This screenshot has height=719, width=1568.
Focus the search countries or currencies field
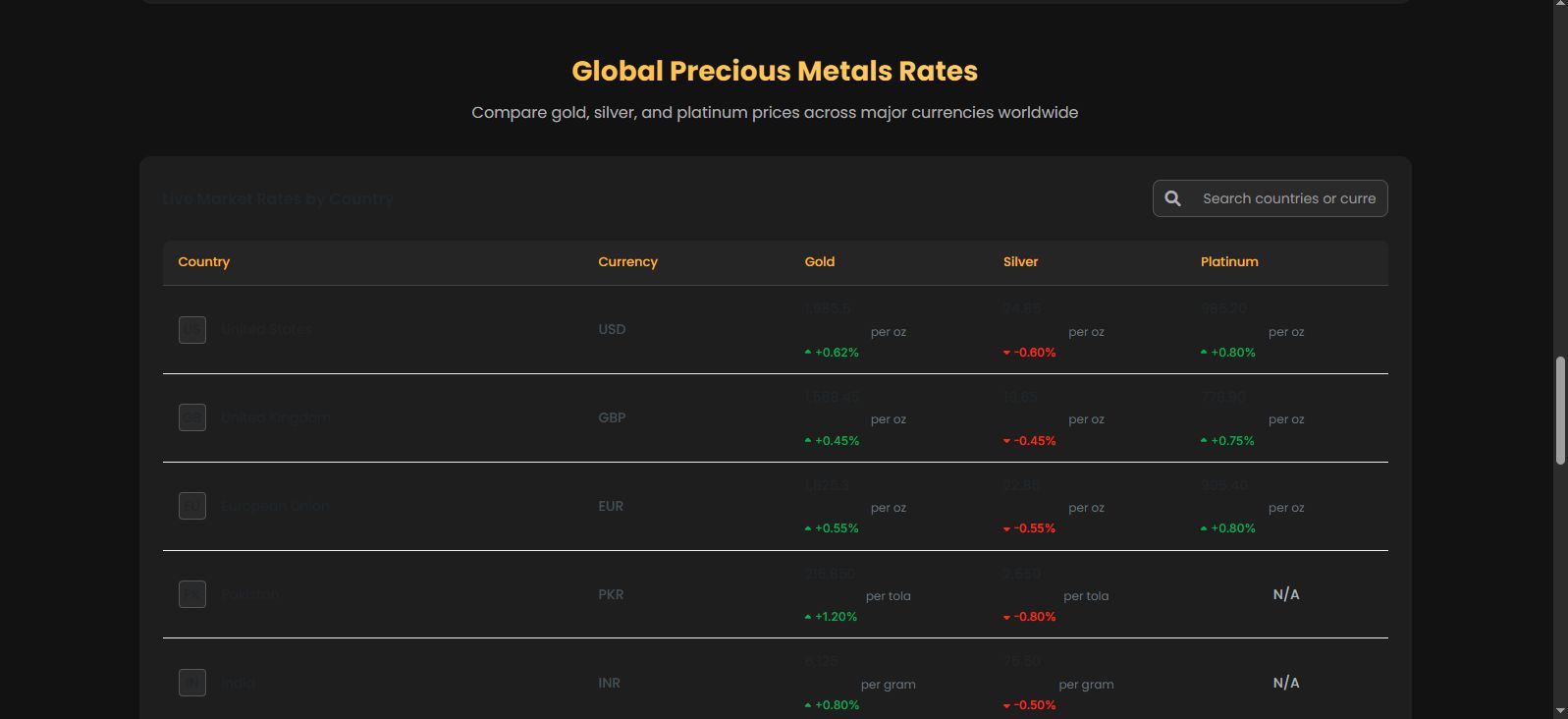1288,198
